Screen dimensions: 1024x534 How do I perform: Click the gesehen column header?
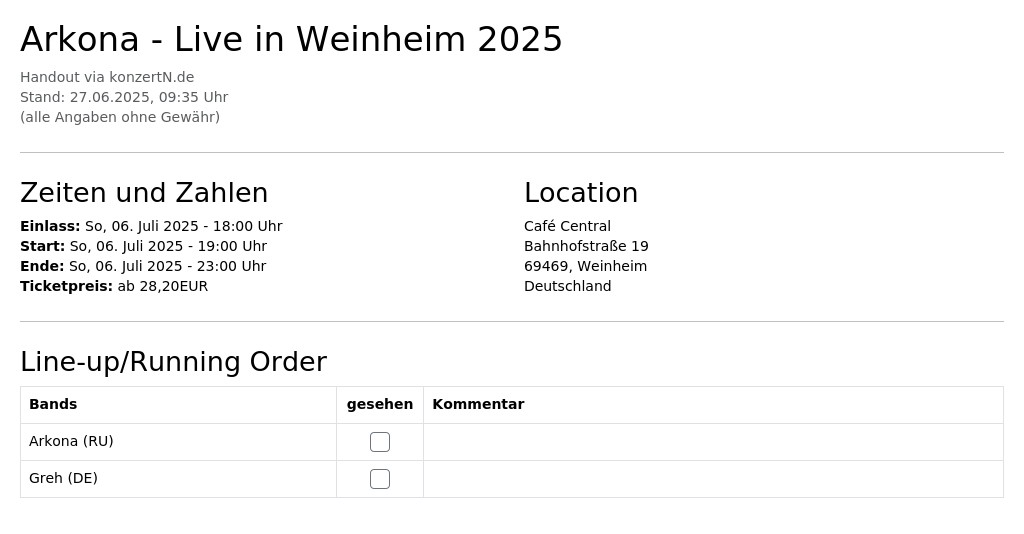pos(379,404)
